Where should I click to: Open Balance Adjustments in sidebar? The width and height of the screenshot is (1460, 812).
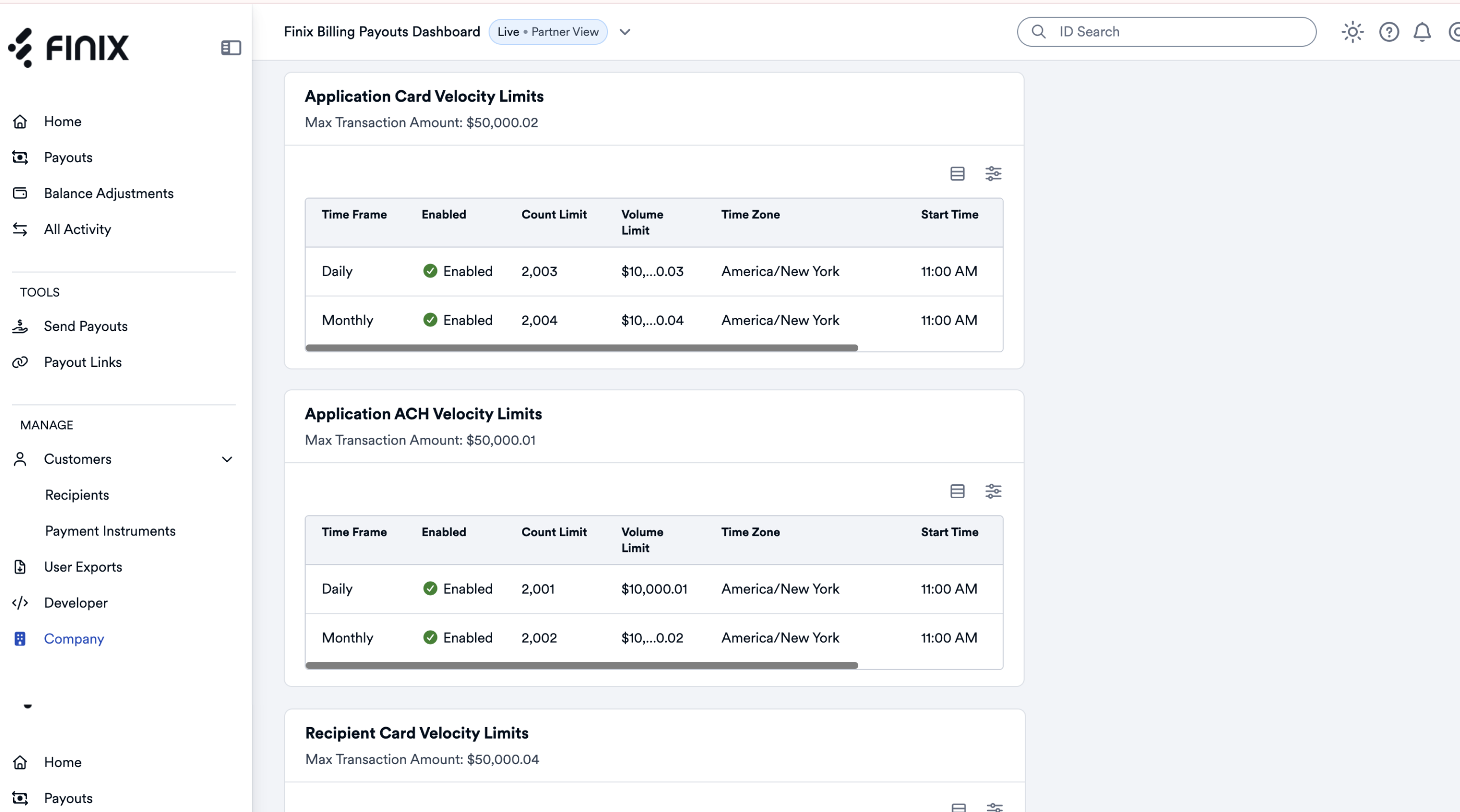pos(108,193)
